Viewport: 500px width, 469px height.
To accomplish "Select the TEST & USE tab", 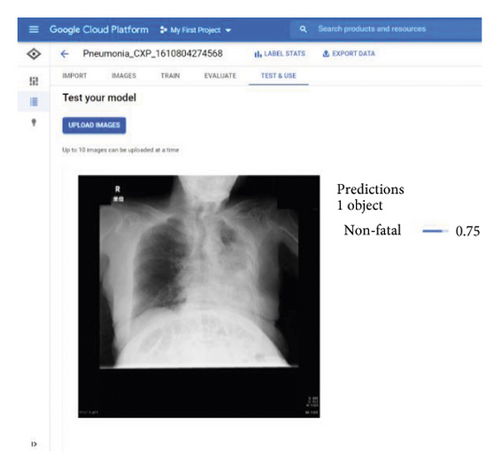I will tap(279, 76).
